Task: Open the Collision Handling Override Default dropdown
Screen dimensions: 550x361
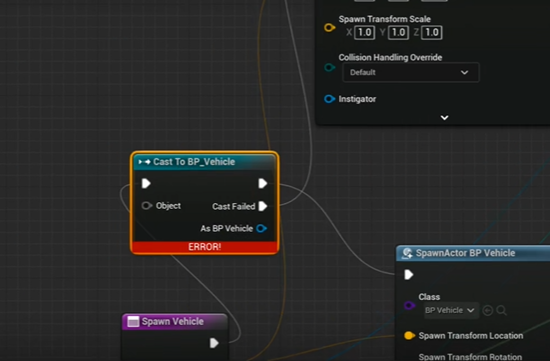Action: [411, 72]
